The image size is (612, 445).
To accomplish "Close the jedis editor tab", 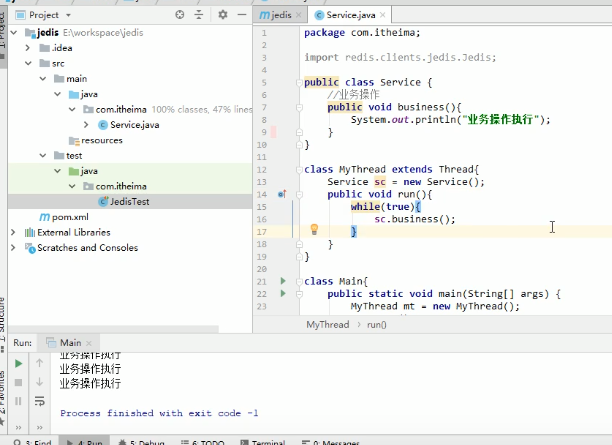I will pyautogui.click(x=299, y=15).
